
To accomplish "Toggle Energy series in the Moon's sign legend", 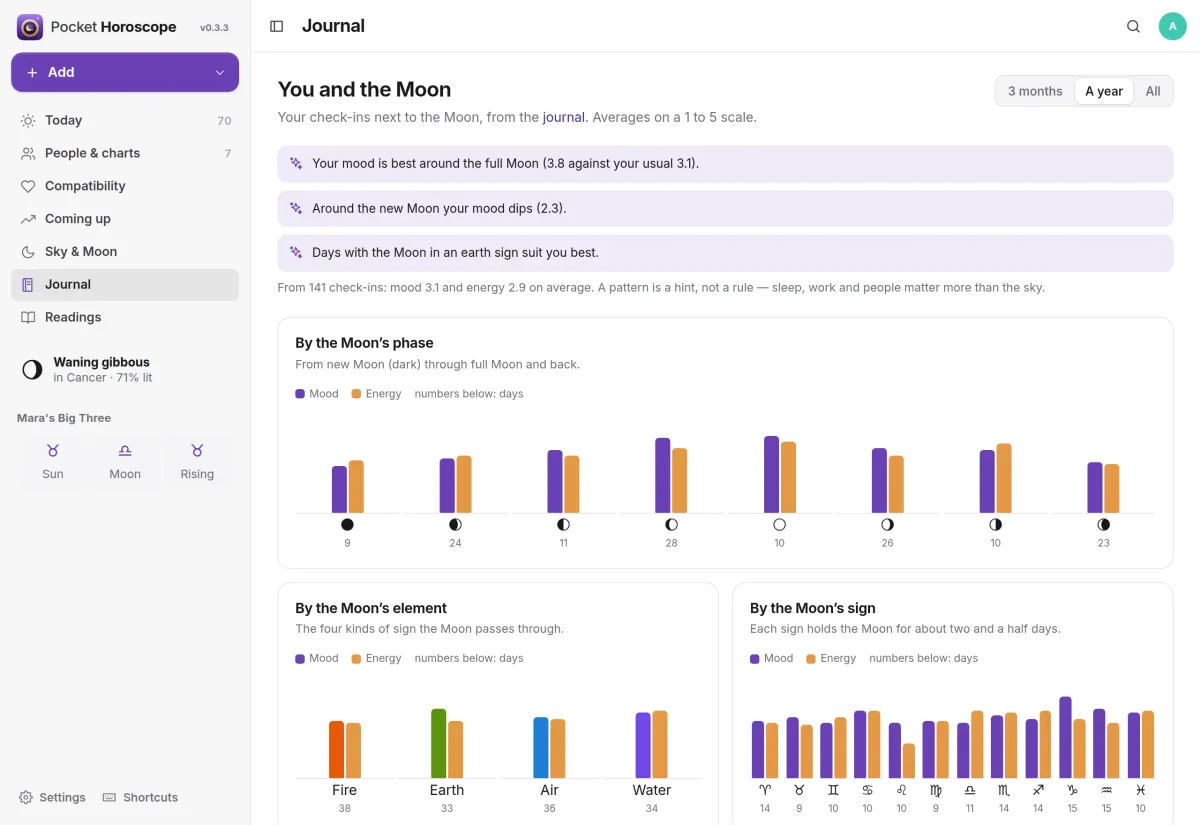I will click(831, 658).
